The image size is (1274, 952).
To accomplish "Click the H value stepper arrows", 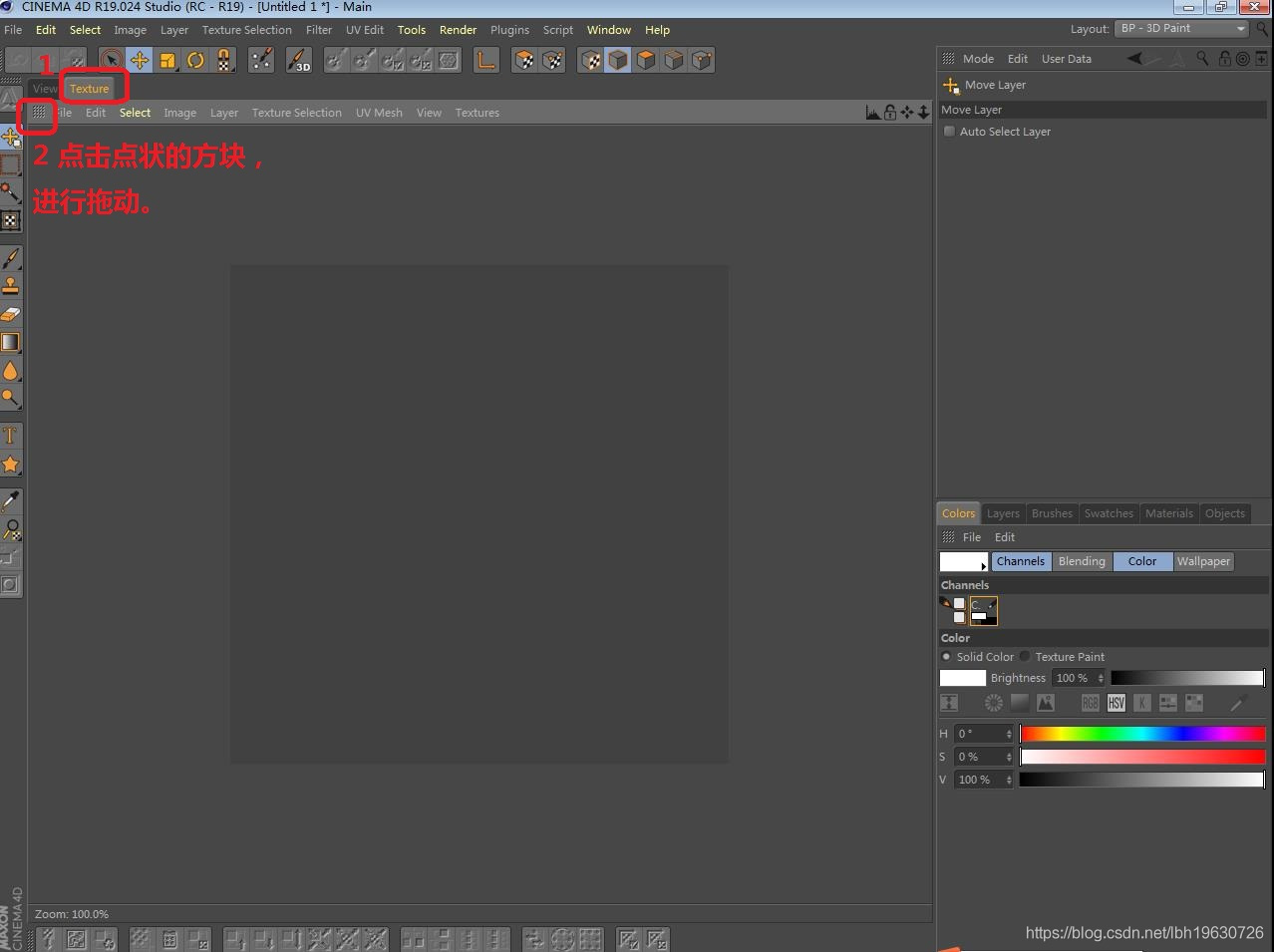I will pyautogui.click(x=1009, y=734).
